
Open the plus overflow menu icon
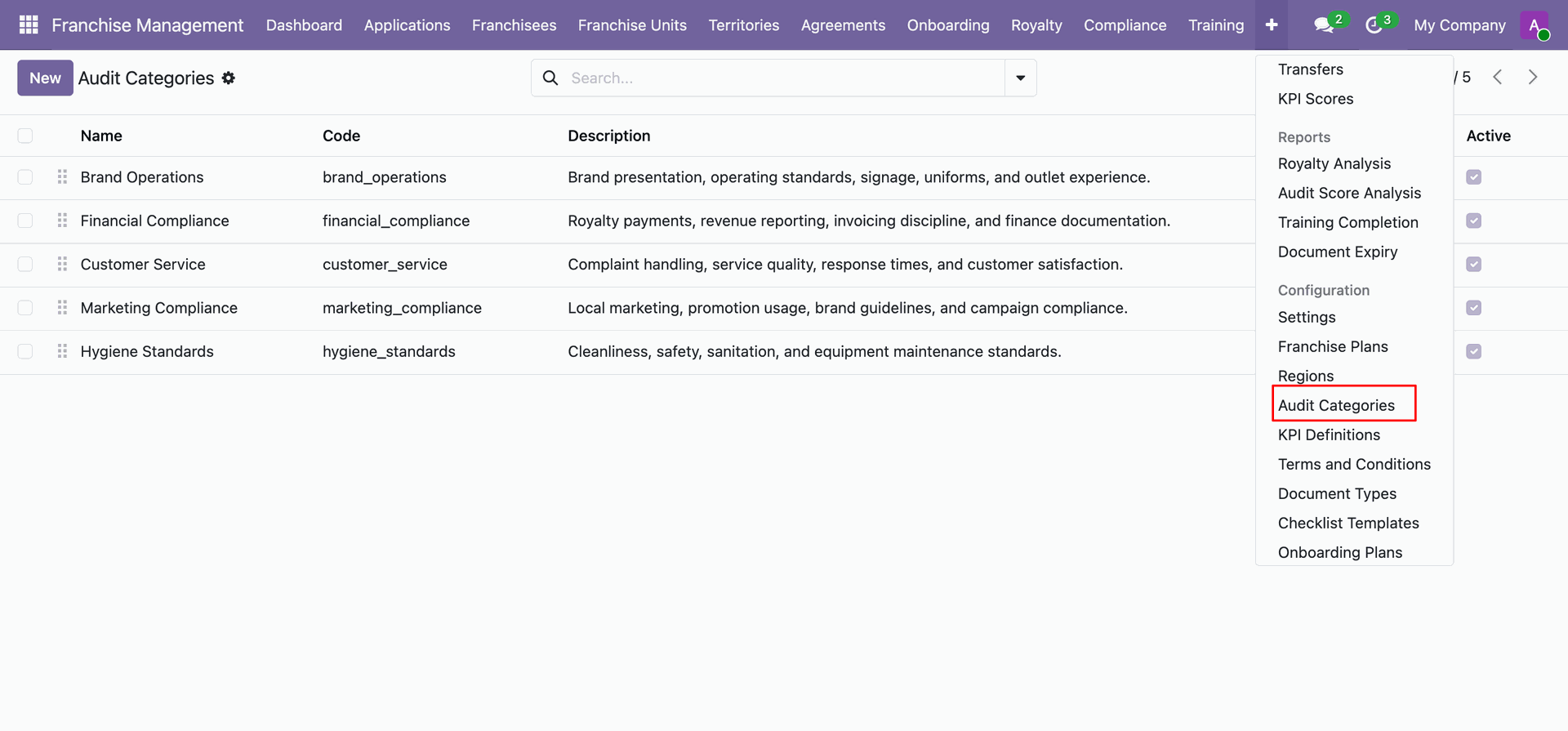pyautogui.click(x=1272, y=25)
